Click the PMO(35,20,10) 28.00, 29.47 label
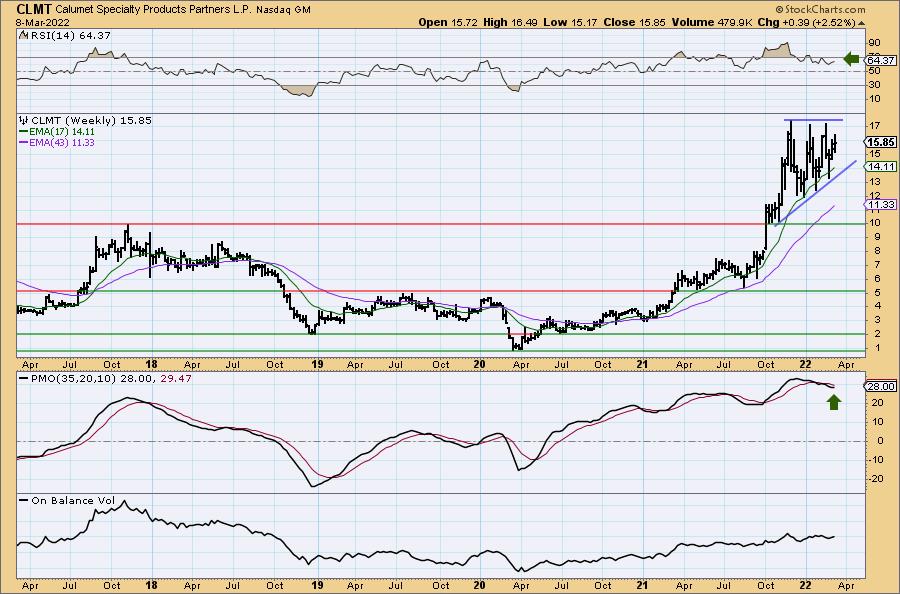Screen dimensions: 900x594 [111, 379]
